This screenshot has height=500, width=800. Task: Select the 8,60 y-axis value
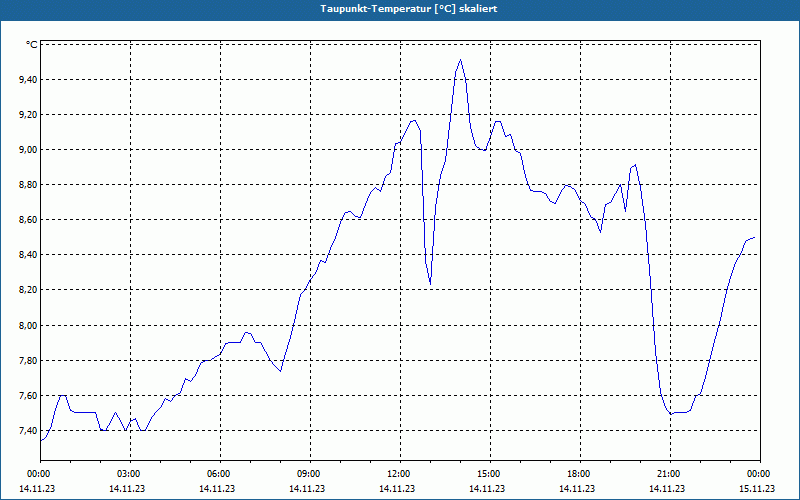[x=29, y=220]
